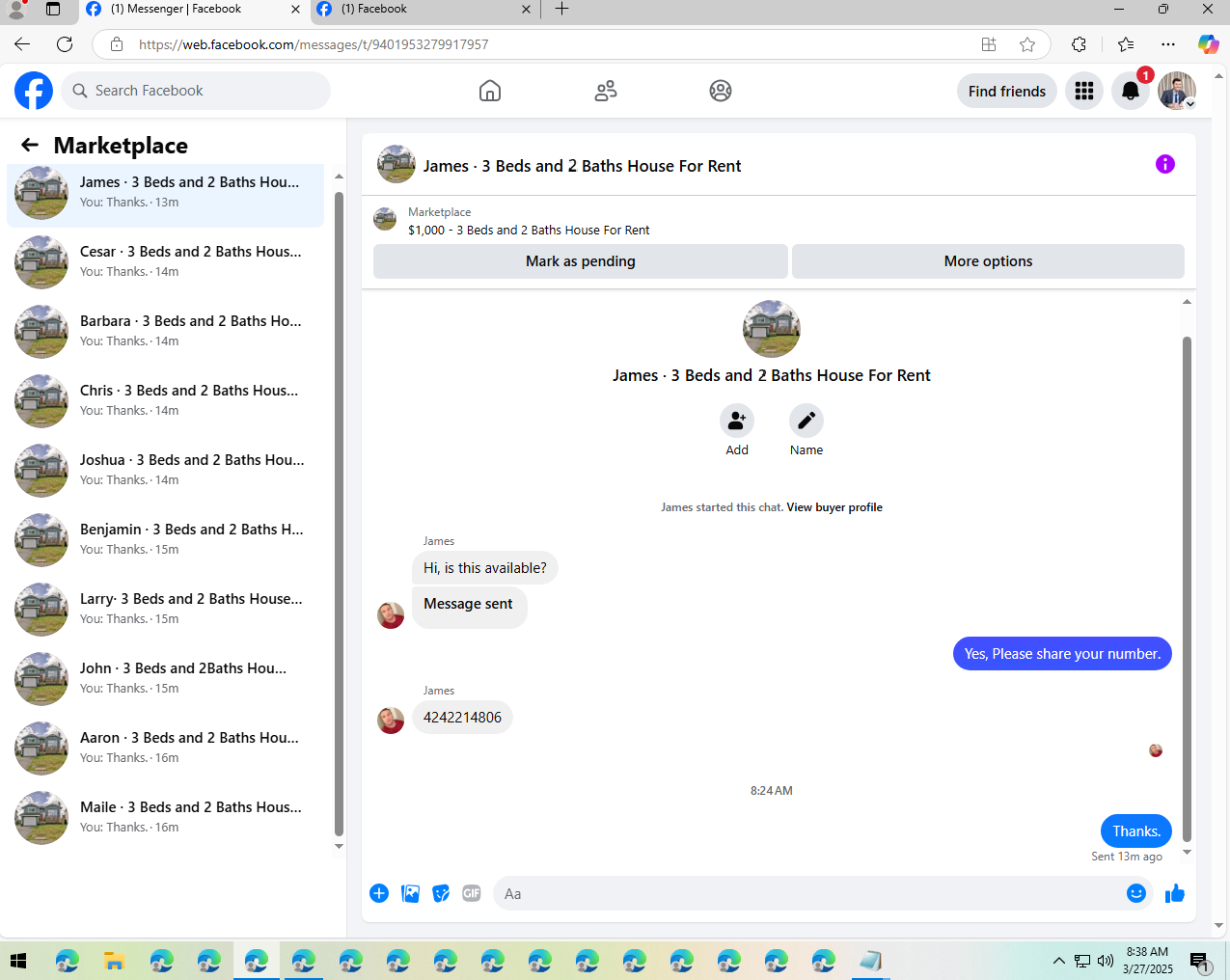Image resolution: width=1230 pixels, height=980 pixels.
Task: Click the browser refresh icon
Action: pos(65,44)
